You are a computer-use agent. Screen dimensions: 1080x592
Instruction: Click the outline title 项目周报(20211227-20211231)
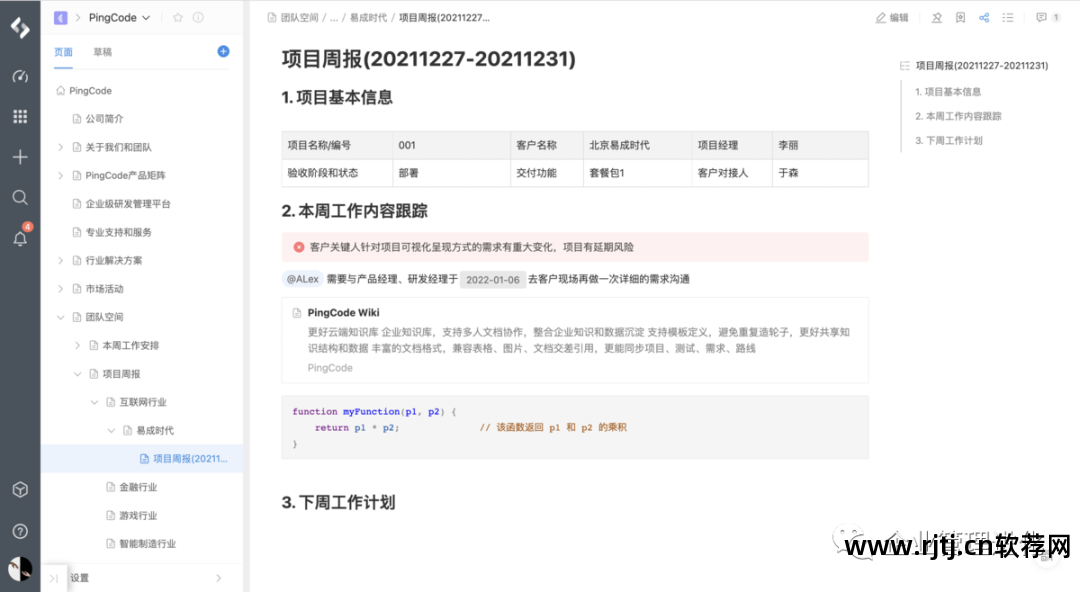coord(982,66)
